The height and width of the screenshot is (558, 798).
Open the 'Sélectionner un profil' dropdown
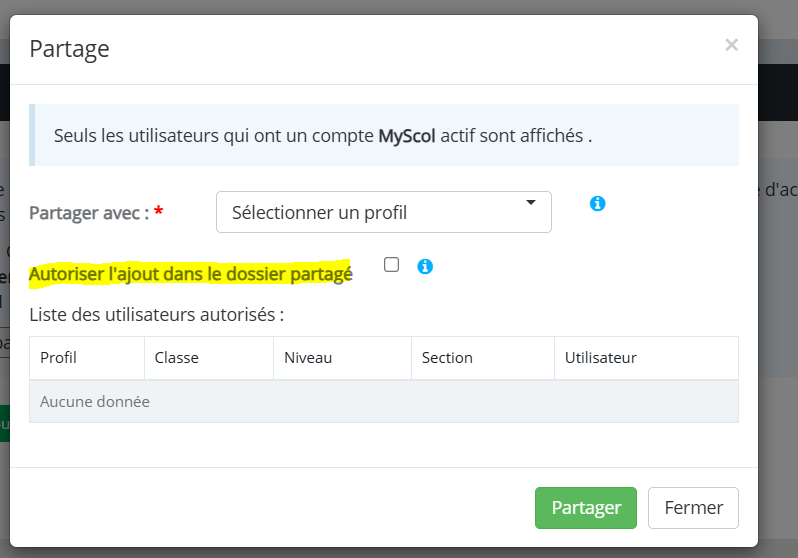point(384,212)
